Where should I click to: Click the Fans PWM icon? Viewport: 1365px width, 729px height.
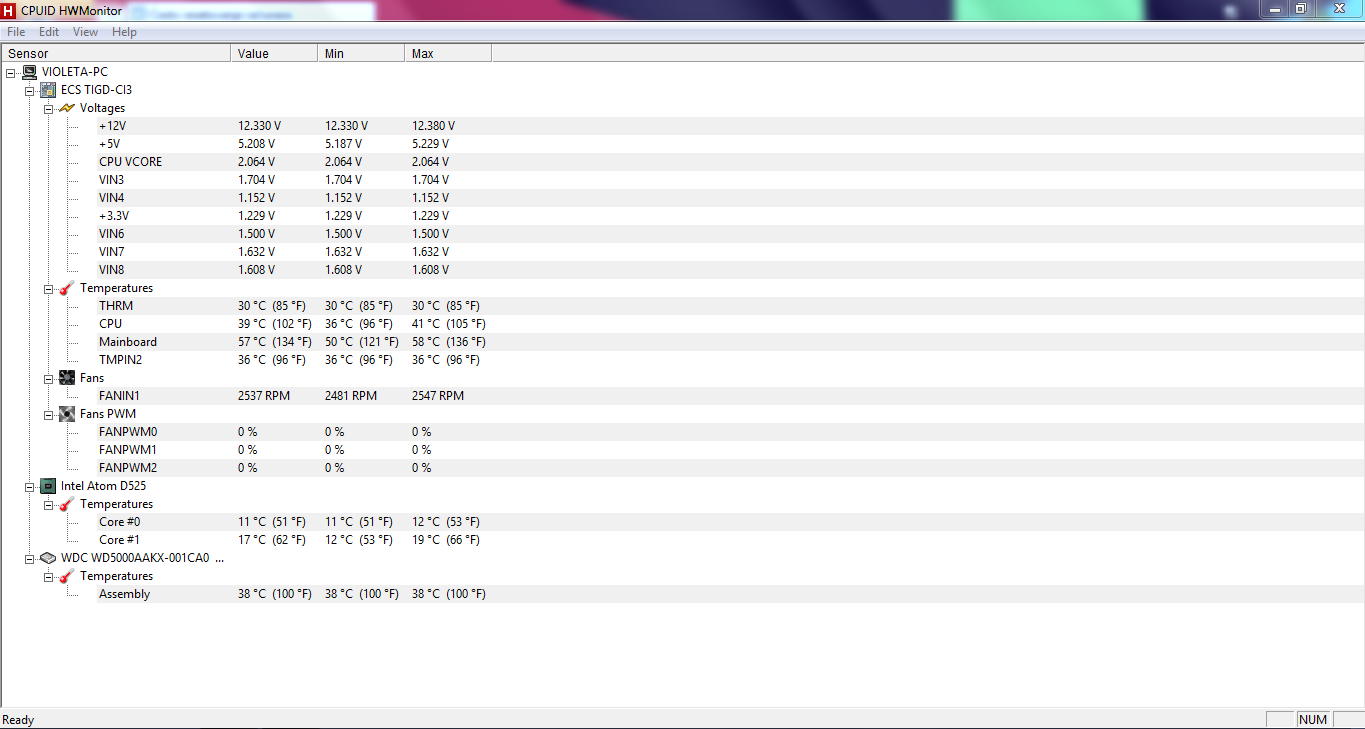click(67, 414)
